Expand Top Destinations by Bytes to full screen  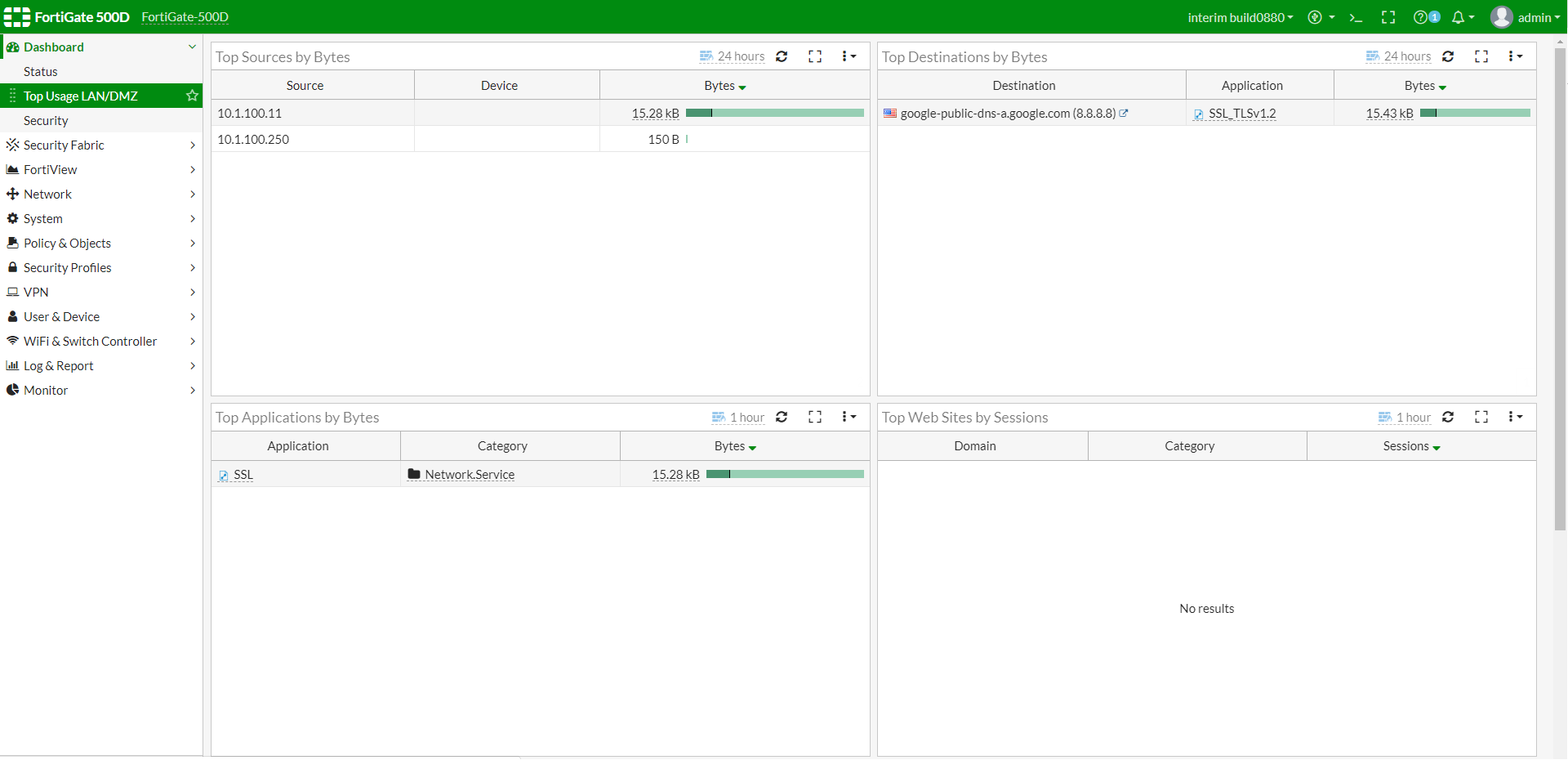click(1481, 56)
